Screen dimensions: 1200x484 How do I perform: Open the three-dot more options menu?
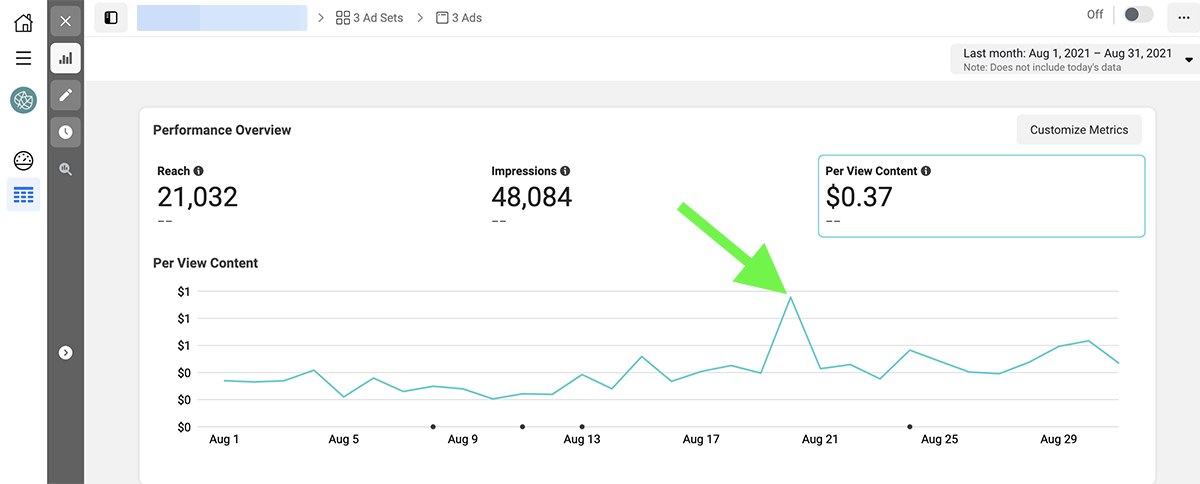[x=1184, y=18]
